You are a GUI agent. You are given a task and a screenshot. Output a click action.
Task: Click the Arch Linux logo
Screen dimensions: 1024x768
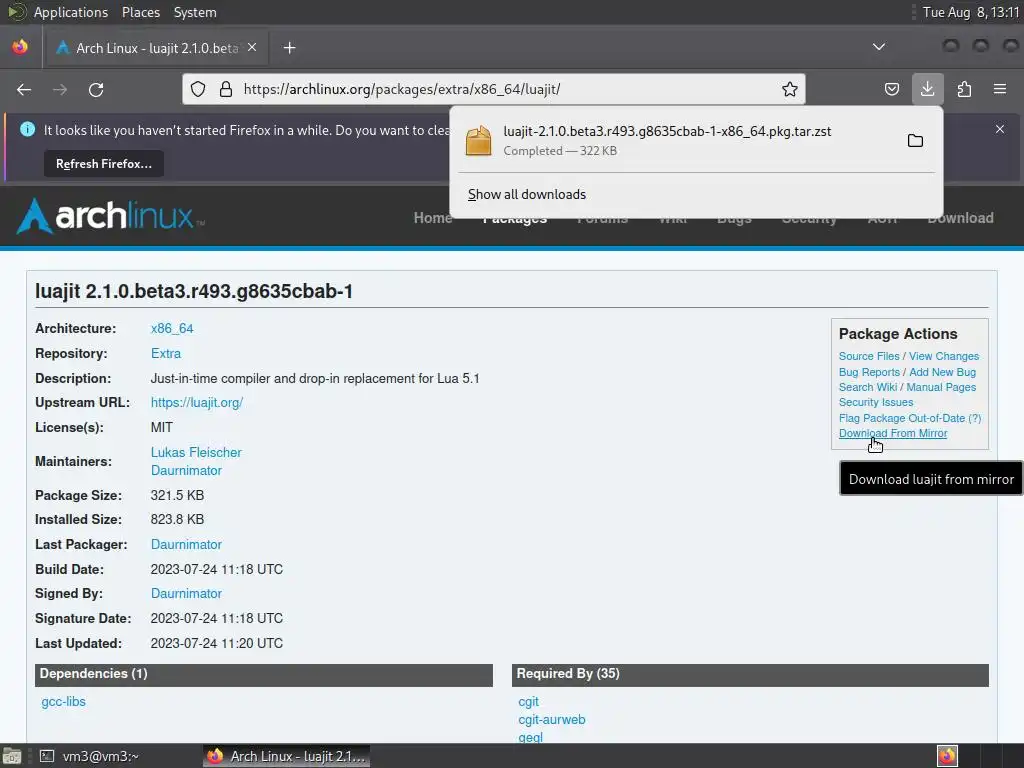(x=110, y=216)
